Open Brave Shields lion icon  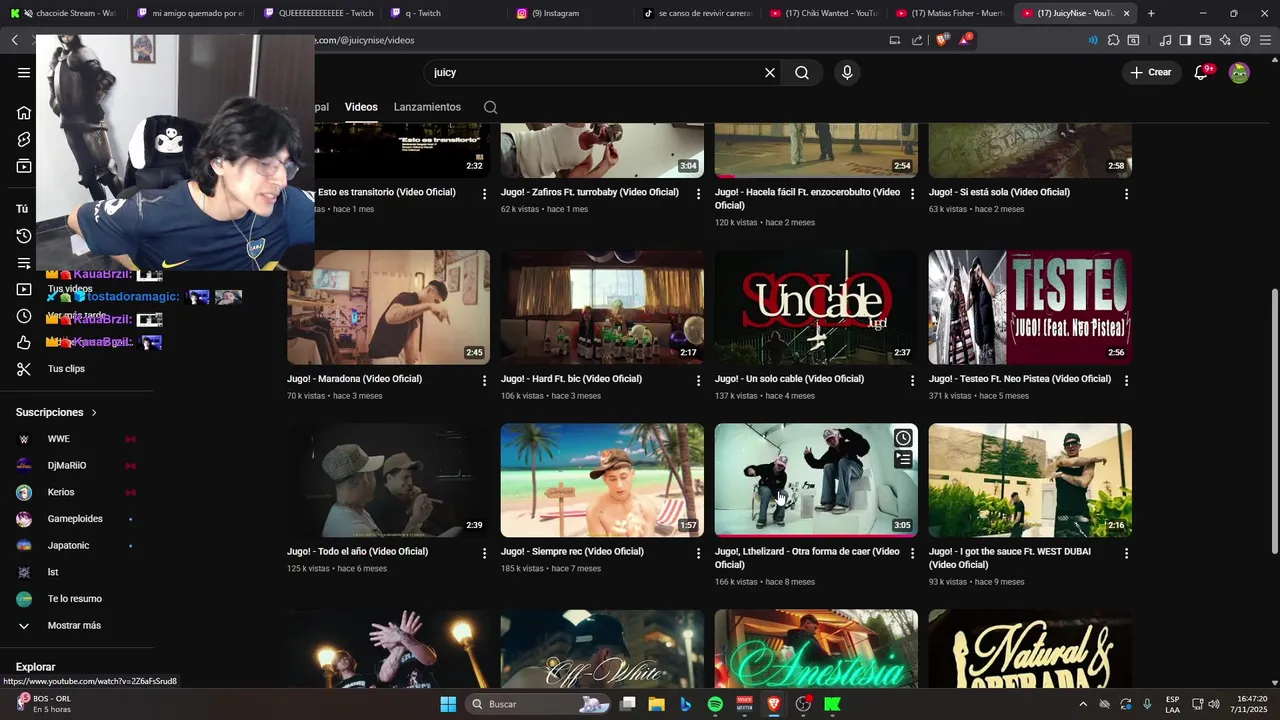941,40
